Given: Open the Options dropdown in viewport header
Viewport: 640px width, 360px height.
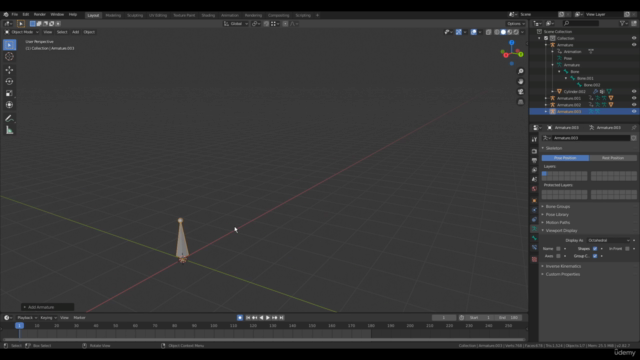Looking at the screenshot, I should 516,24.
